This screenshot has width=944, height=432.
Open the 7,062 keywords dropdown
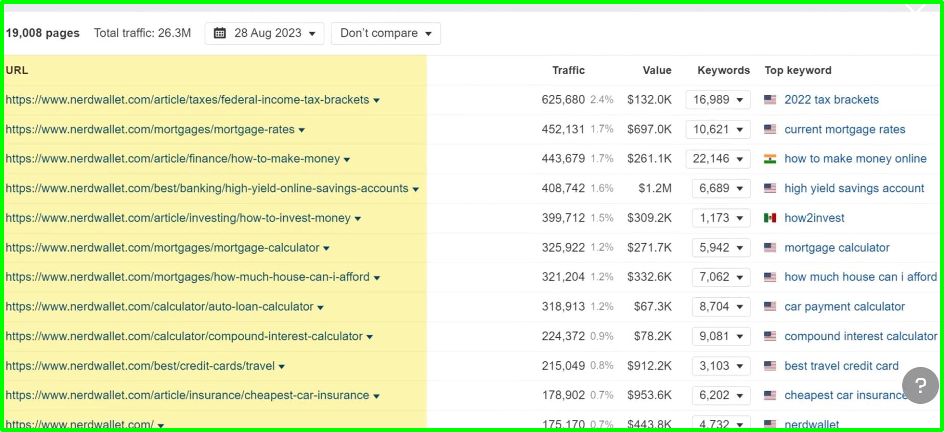coord(721,277)
